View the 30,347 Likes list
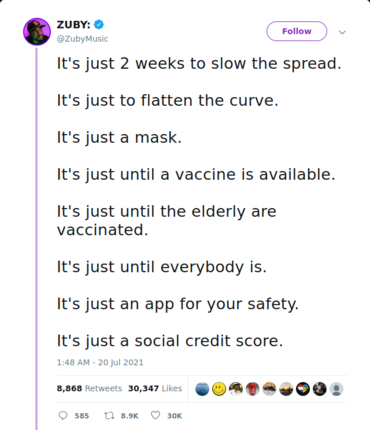Screen dimensions: 370x430 (155, 388)
